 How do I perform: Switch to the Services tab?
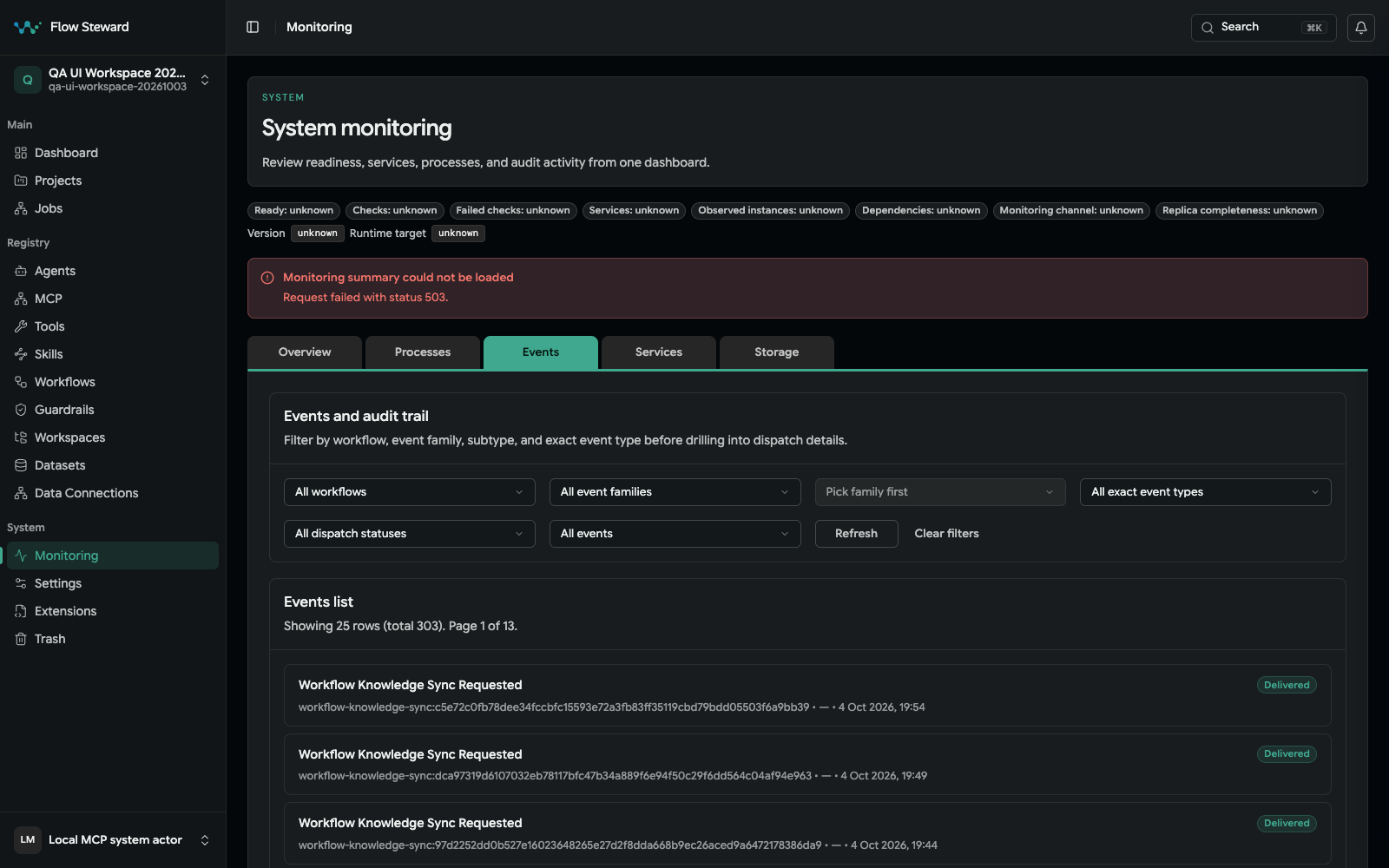pyautogui.click(x=659, y=352)
